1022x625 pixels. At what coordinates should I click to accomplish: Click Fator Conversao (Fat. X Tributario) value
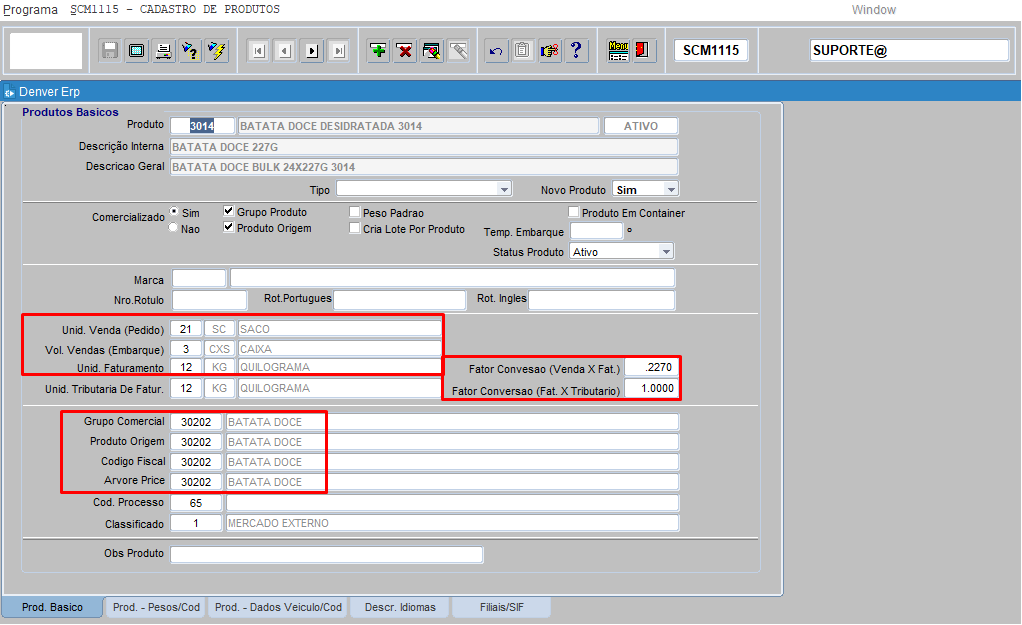650,388
